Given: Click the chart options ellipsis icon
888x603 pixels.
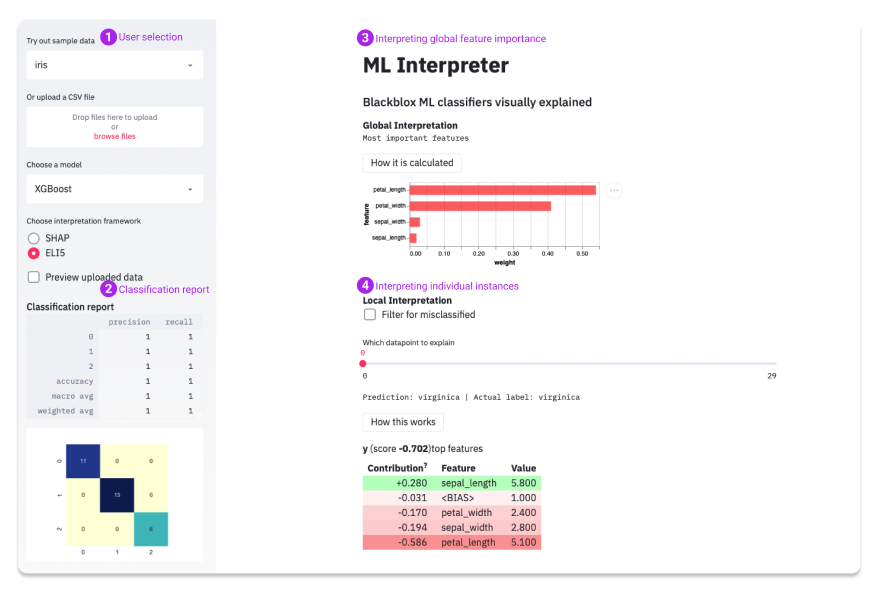Looking at the screenshot, I should click(x=614, y=190).
